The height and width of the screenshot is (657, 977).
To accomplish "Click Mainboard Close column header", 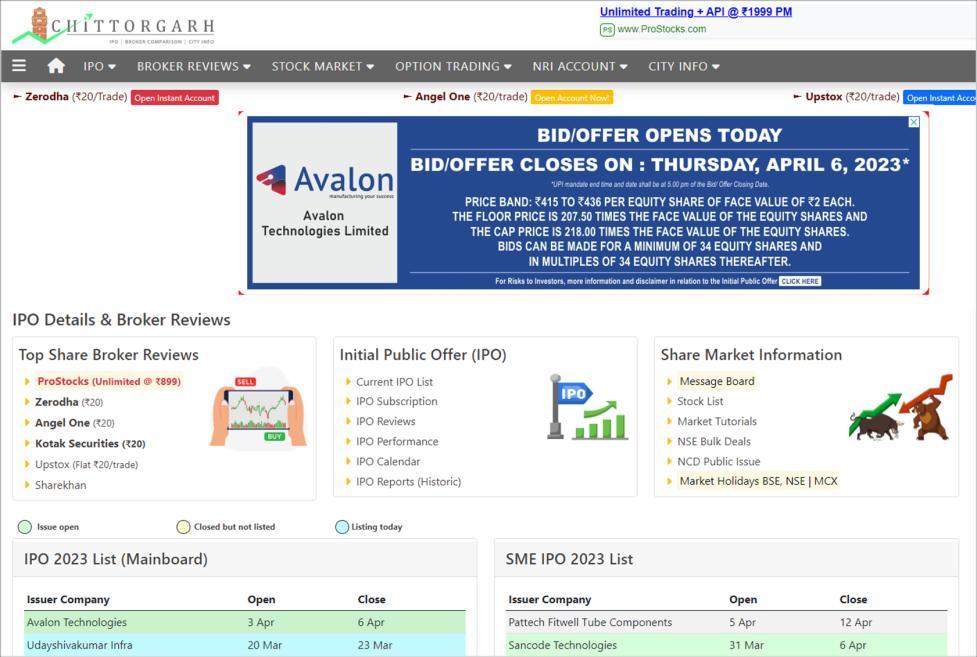I will tap(371, 600).
